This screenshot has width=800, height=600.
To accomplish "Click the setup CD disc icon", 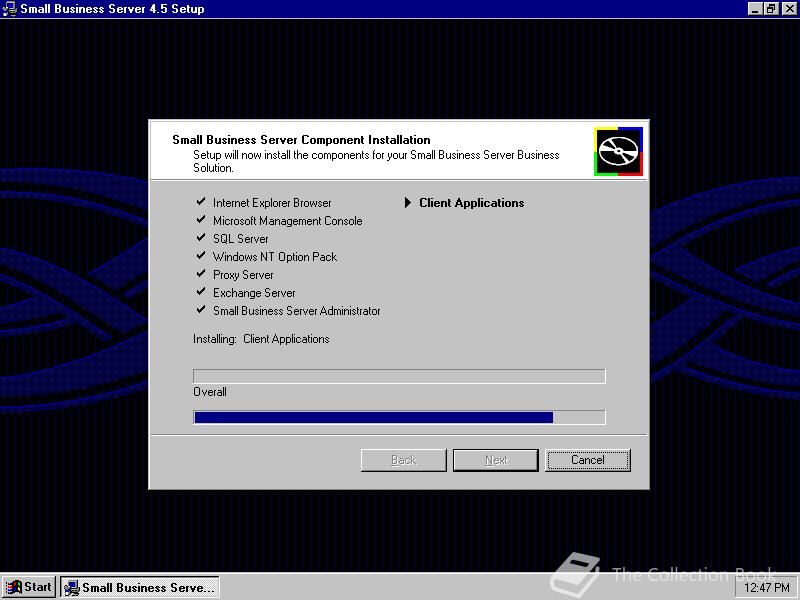I will pos(618,152).
